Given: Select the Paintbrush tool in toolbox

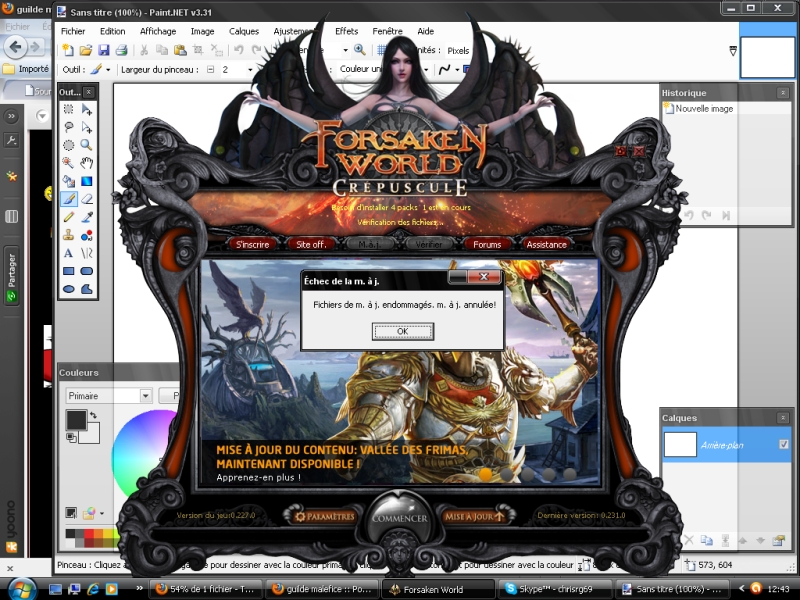Looking at the screenshot, I should pyautogui.click(x=68, y=199).
